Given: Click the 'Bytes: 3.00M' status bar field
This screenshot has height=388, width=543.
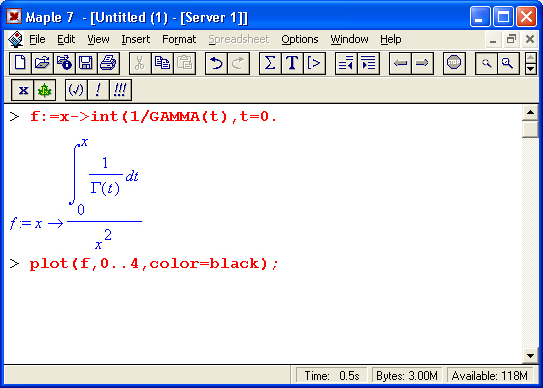Looking at the screenshot, I should pyautogui.click(x=407, y=376).
